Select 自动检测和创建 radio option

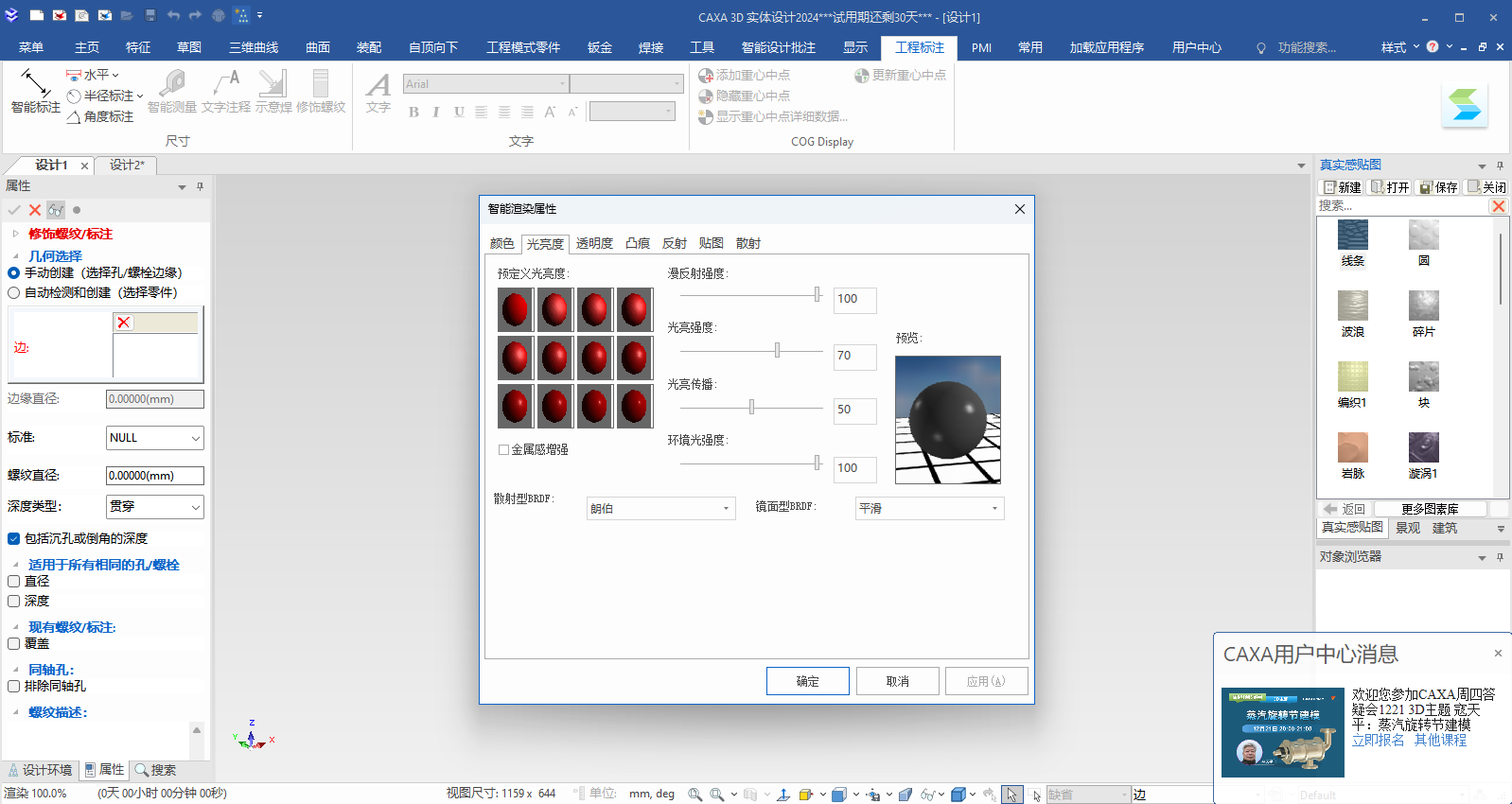(14, 293)
